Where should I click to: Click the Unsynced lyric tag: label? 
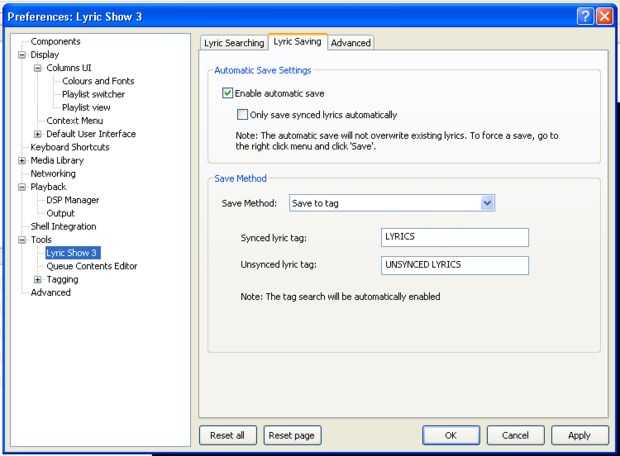point(278,265)
